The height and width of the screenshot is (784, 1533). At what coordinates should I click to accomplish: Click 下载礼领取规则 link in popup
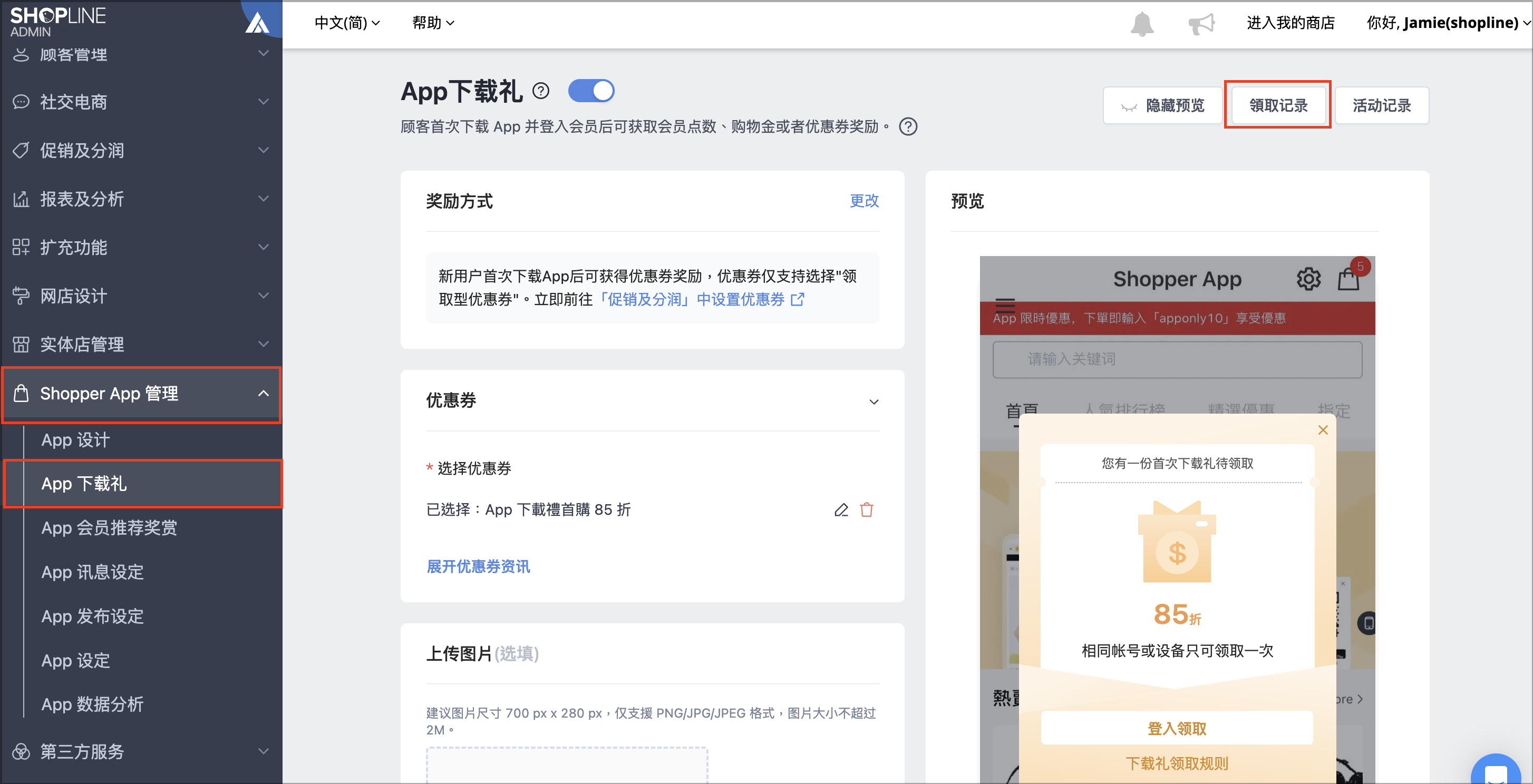tap(1177, 763)
